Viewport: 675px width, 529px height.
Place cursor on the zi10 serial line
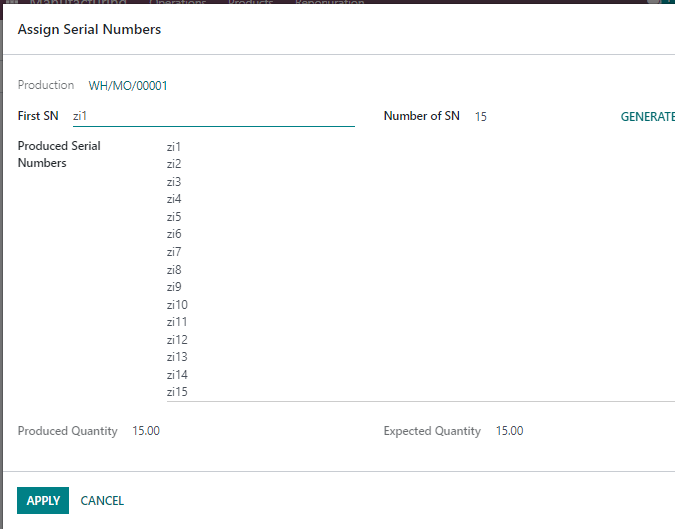click(x=177, y=305)
